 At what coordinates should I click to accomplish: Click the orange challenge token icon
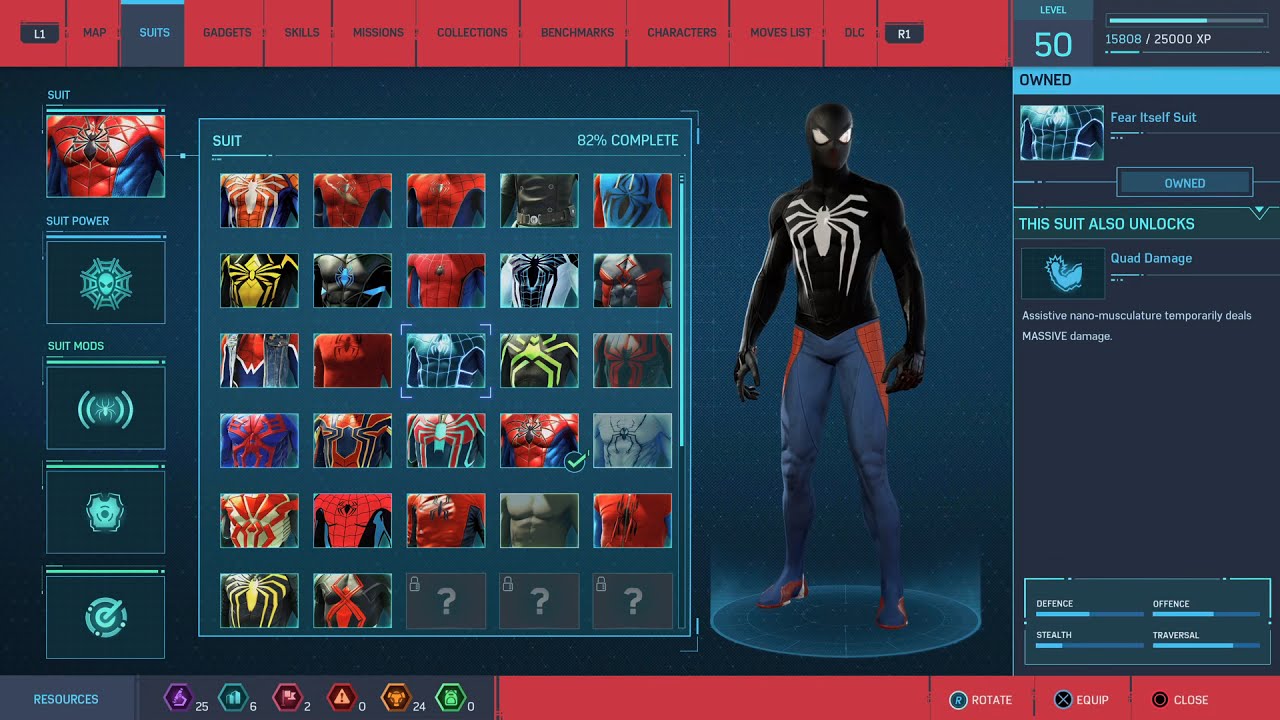[396, 697]
